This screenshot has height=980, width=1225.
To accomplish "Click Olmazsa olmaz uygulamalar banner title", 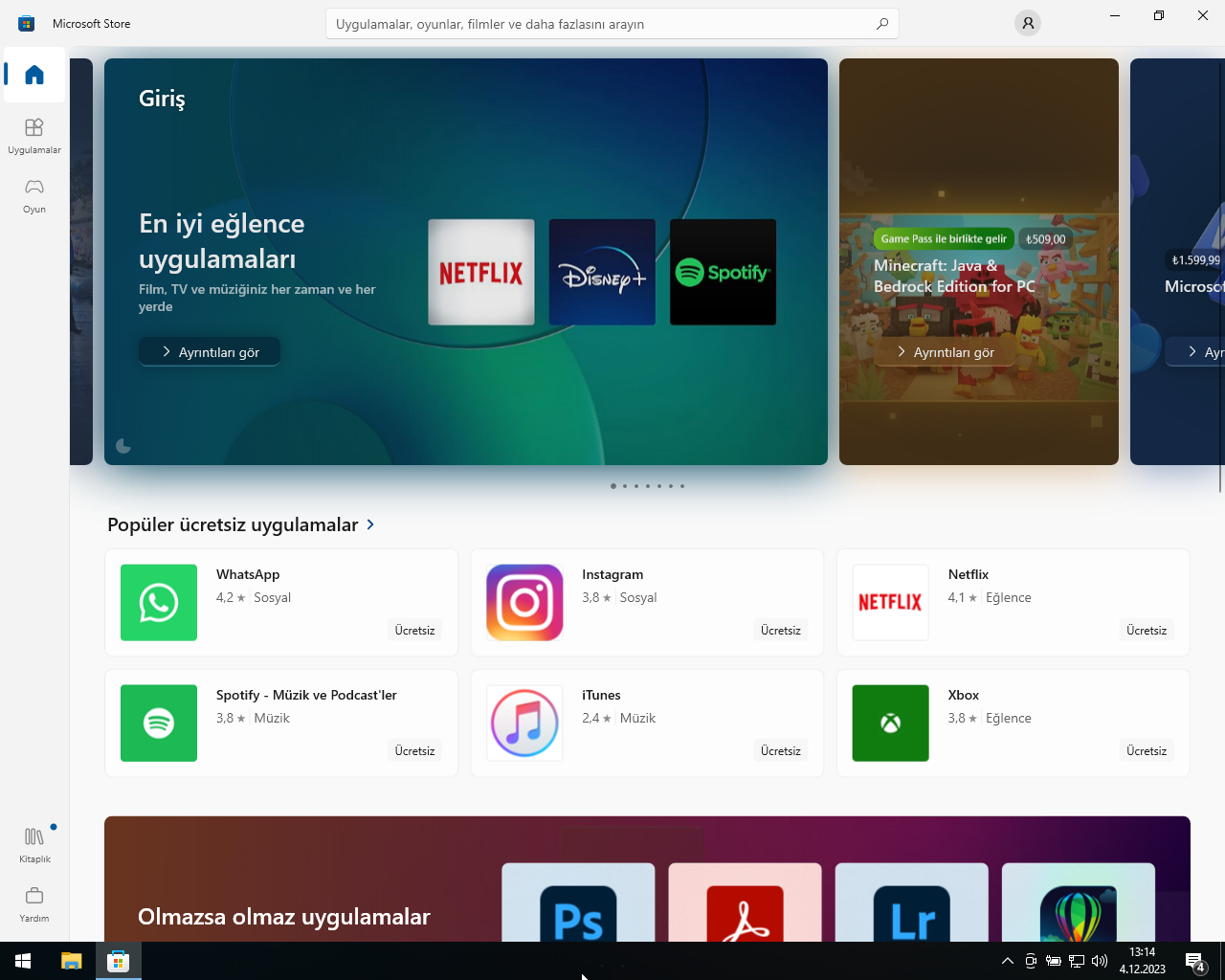I will (x=284, y=917).
